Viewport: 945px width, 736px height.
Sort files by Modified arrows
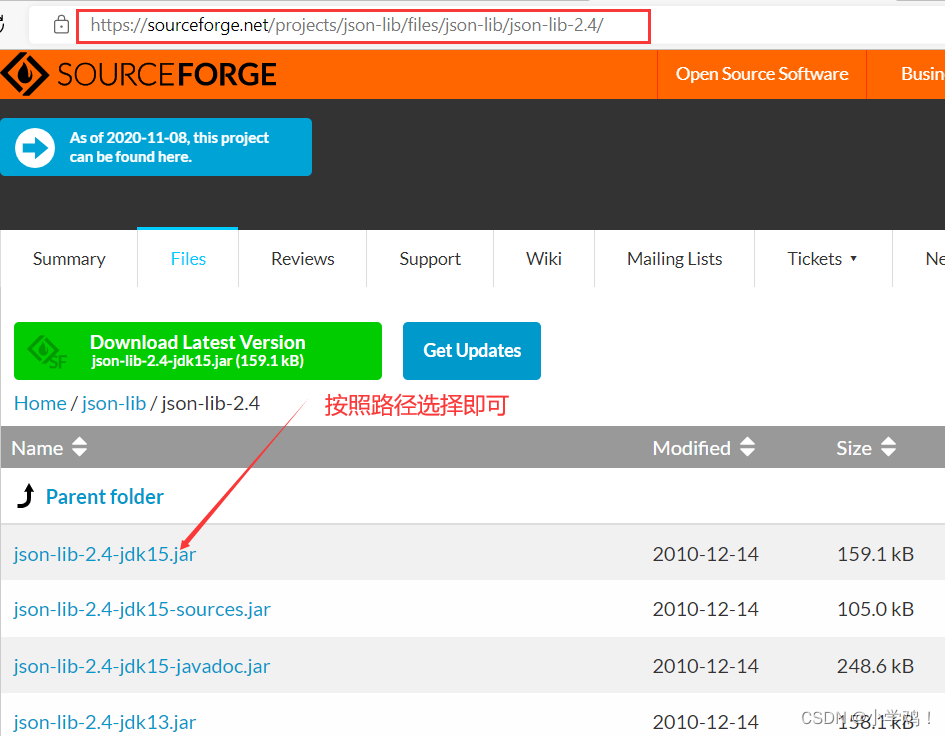[747, 447]
